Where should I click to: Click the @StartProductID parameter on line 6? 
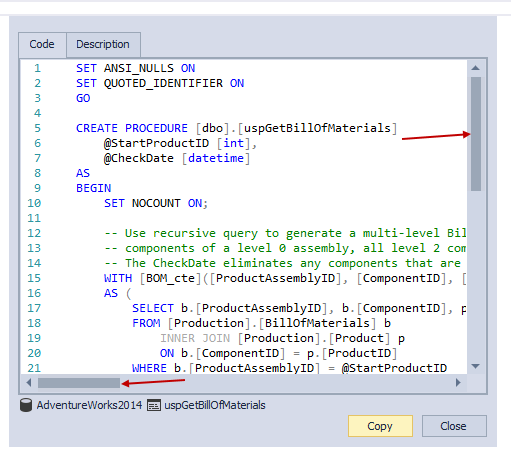pyautogui.click(x=156, y=143)
